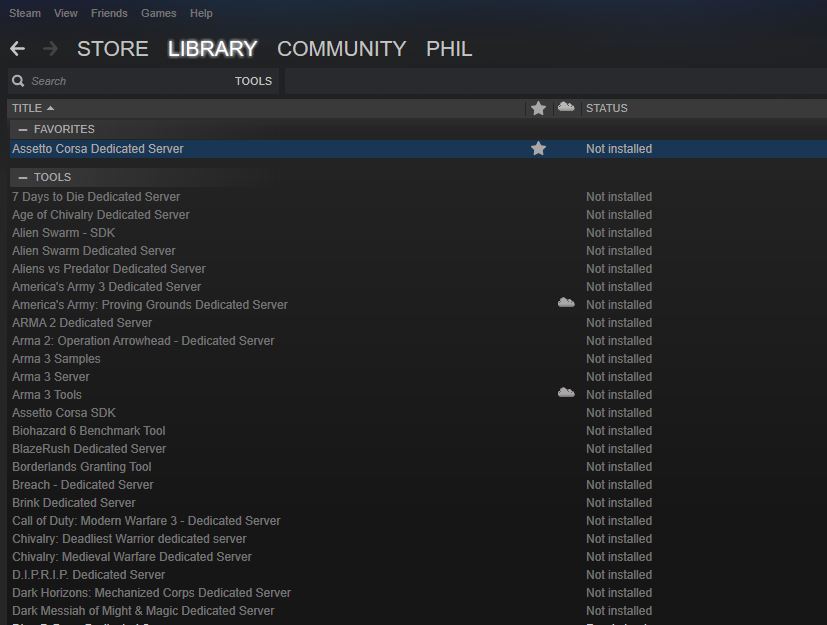The width and height of the screenshot is (827, 625).
Task: Select Arma 3 Server
Action: (x=51, y=377)
